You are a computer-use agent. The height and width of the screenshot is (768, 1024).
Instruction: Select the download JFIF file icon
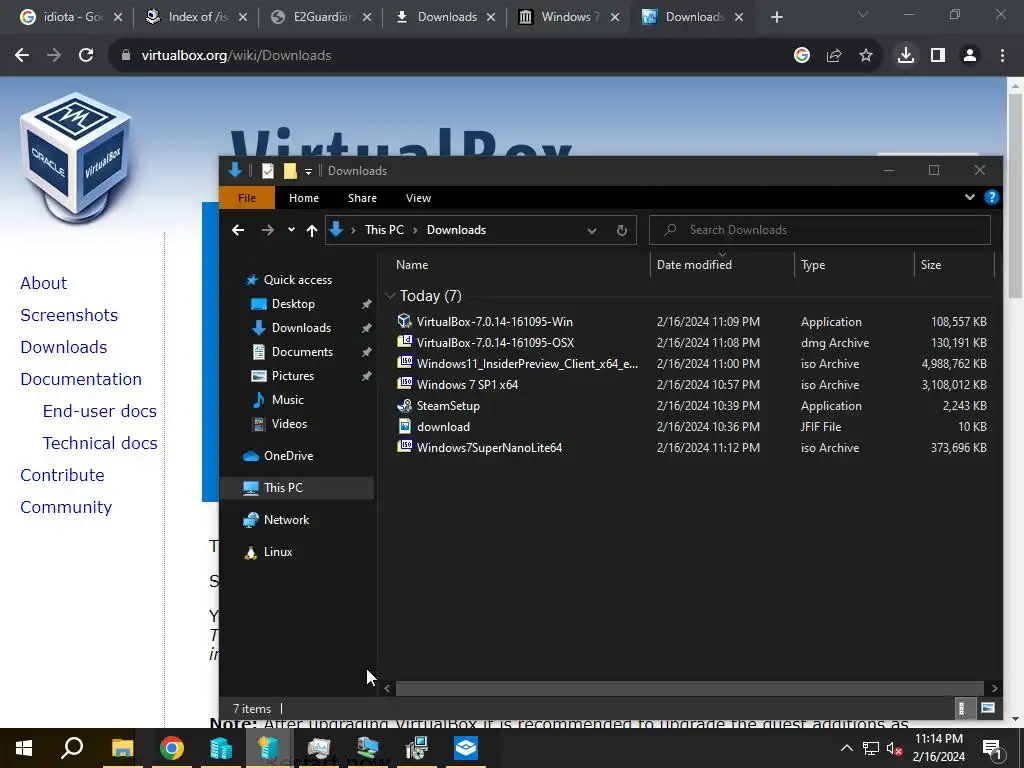(405, 426)
